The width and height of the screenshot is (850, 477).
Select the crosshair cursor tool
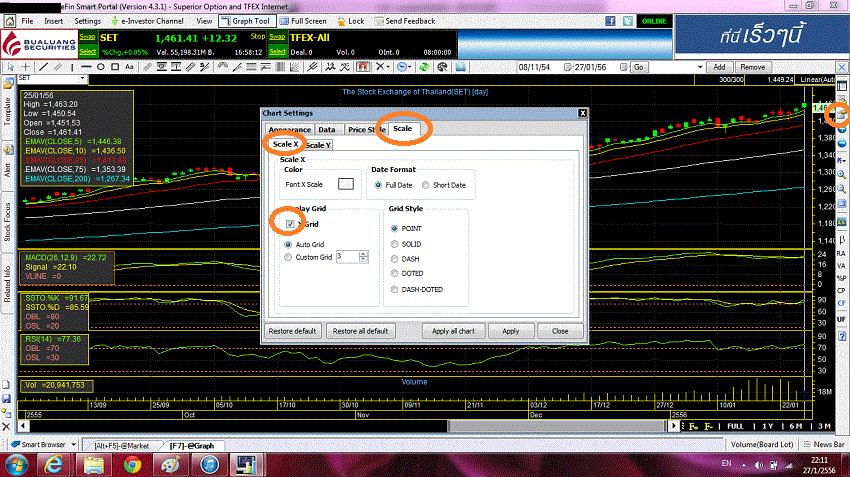click(x=25, y=67)
